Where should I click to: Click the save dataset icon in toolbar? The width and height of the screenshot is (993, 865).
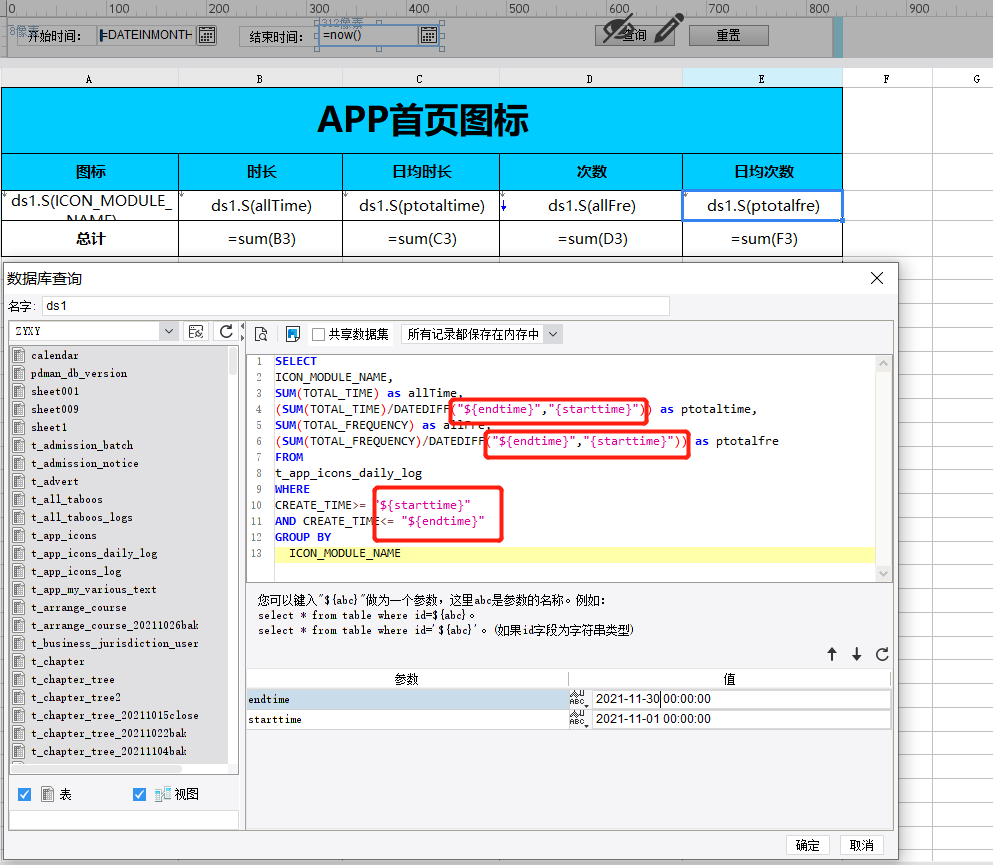click(293, 334)
